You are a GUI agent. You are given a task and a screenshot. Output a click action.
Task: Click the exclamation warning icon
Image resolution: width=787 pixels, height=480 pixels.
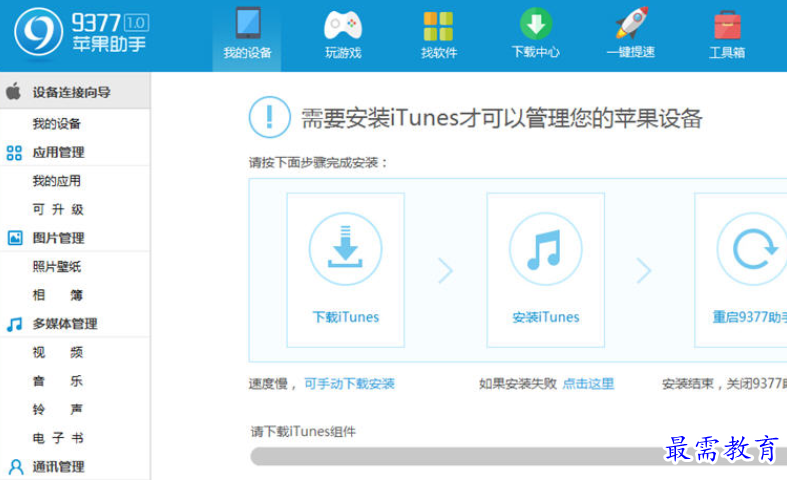(x=270, y=117)
